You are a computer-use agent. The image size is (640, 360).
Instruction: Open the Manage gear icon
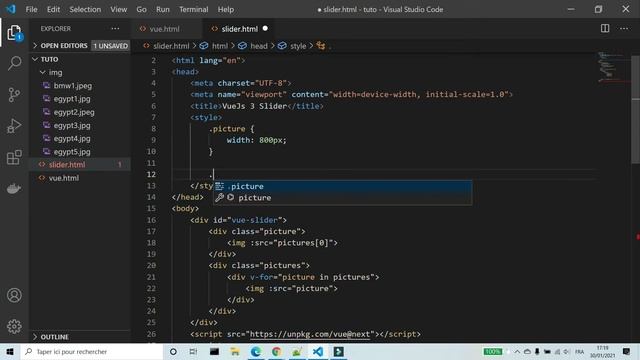(14, 326)
